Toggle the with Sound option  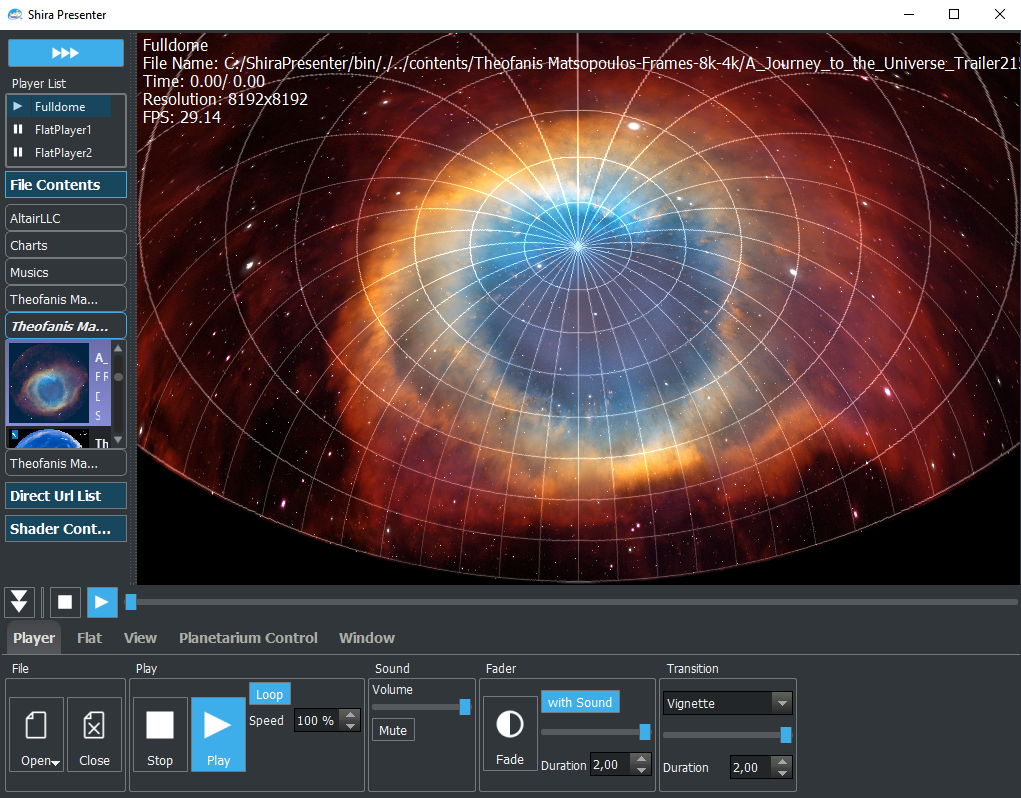coord(580,702)
